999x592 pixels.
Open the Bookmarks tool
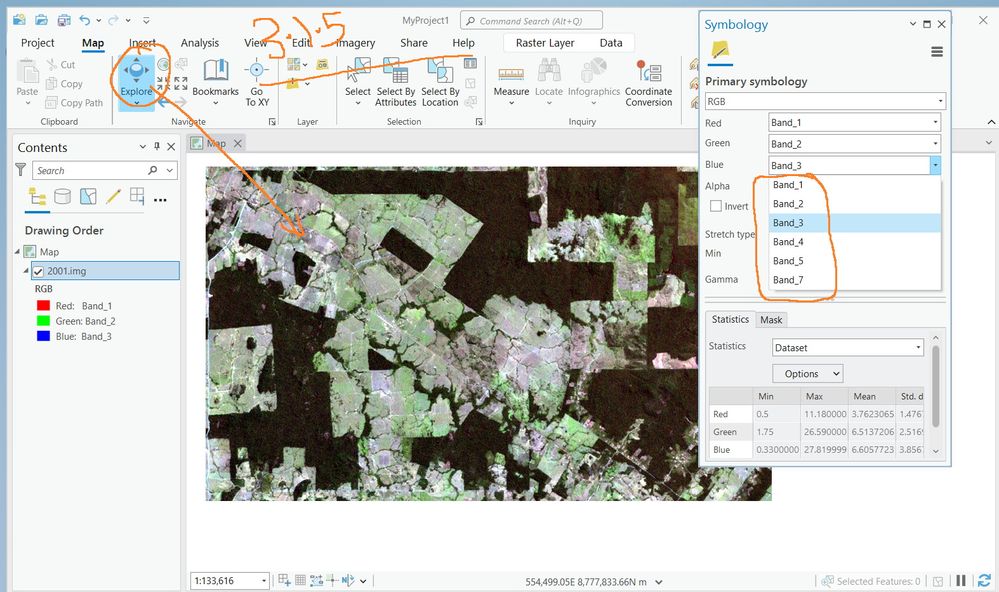[215, 81]
